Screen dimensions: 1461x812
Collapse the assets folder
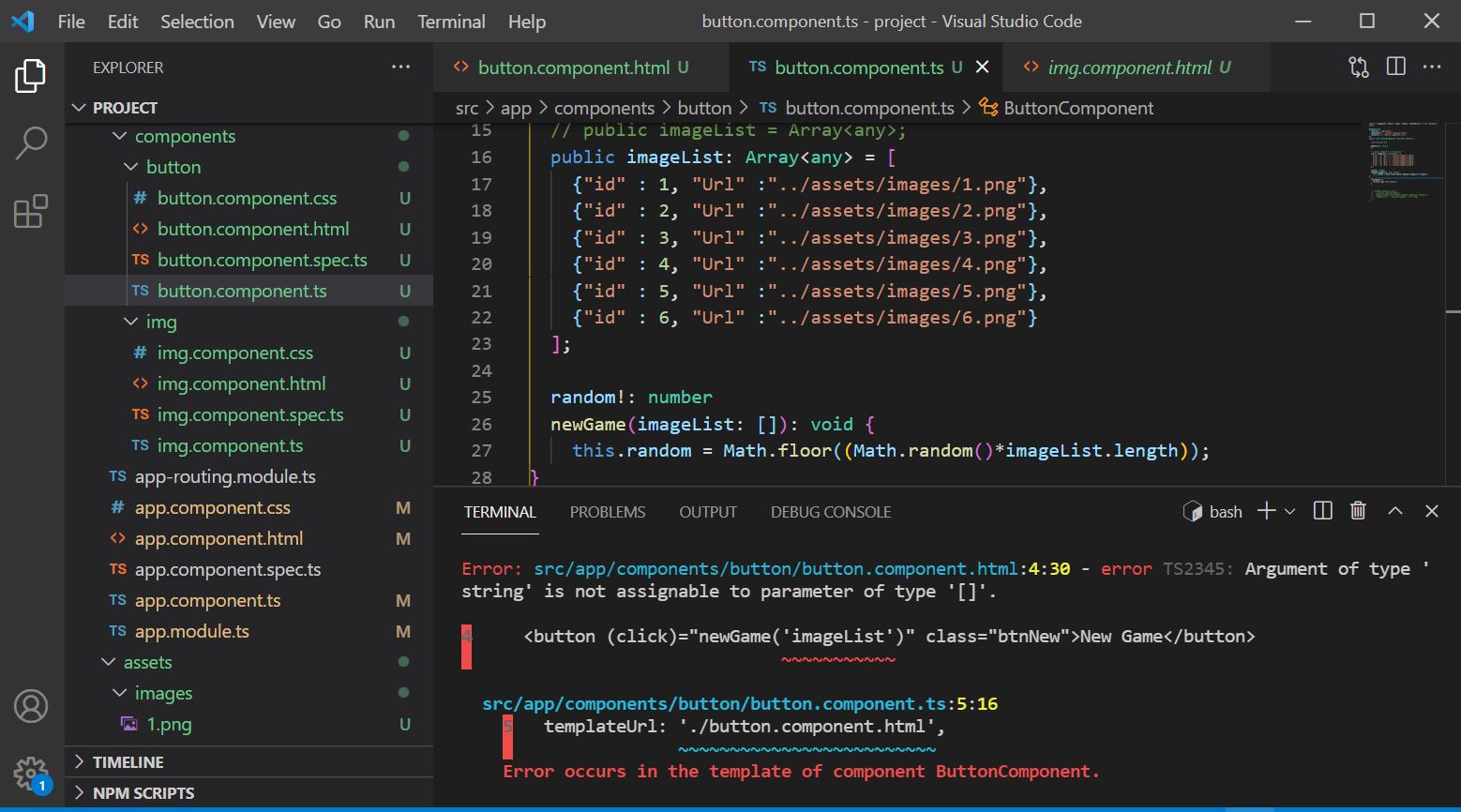249,662
